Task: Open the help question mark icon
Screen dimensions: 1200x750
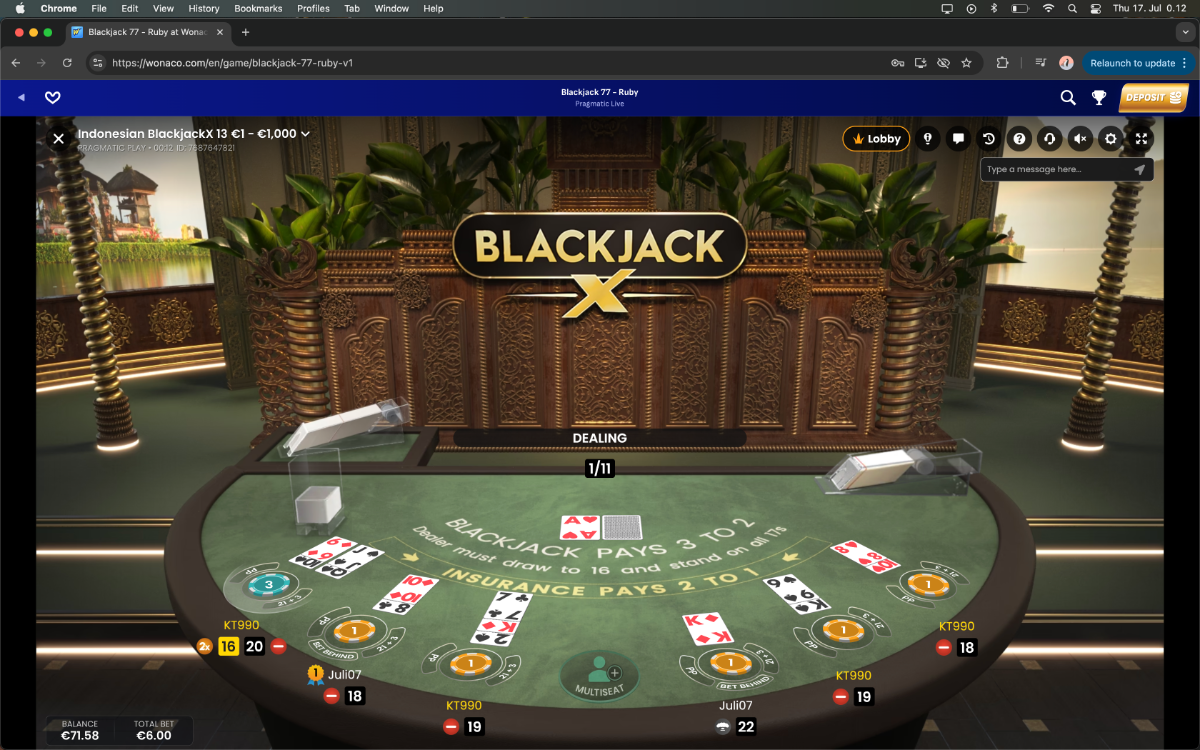Action: click(1019, 139)
